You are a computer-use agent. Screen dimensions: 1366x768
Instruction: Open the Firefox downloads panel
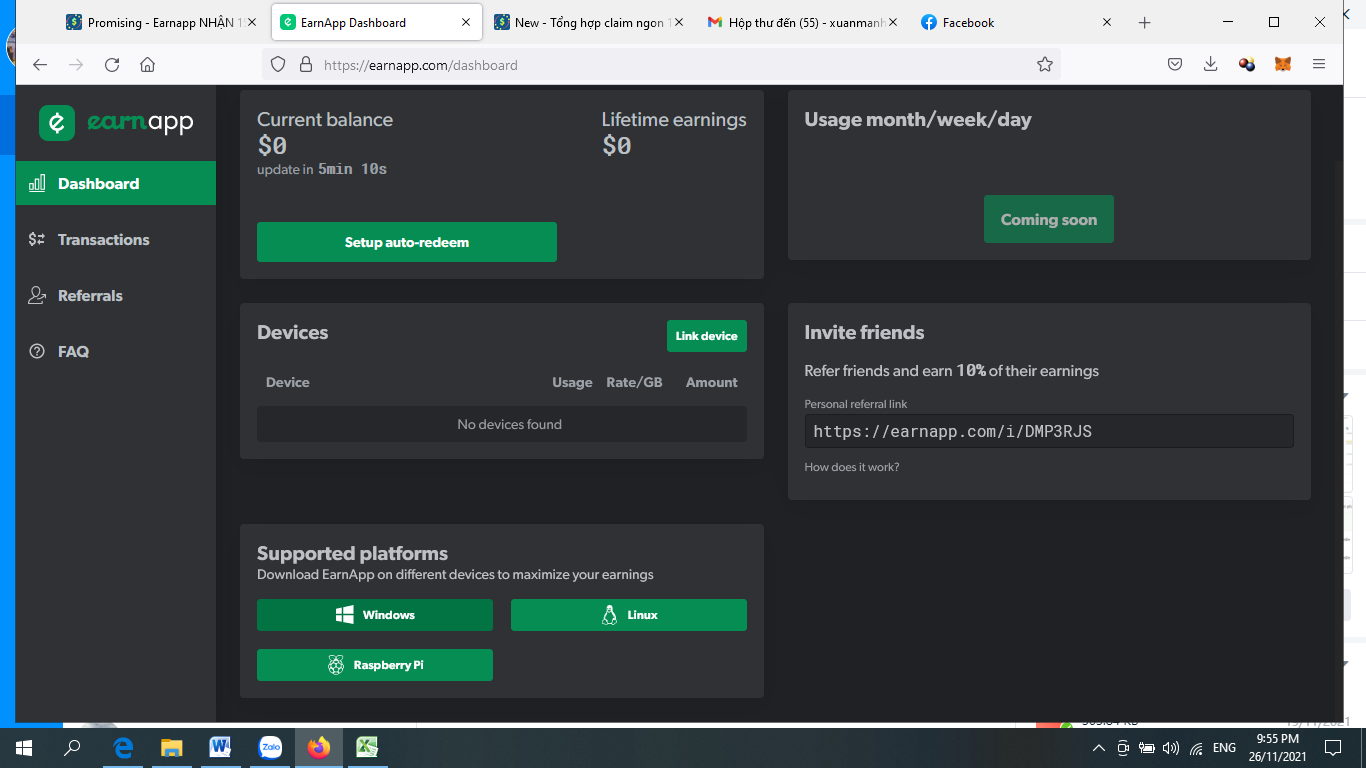tap(1210, 65)
